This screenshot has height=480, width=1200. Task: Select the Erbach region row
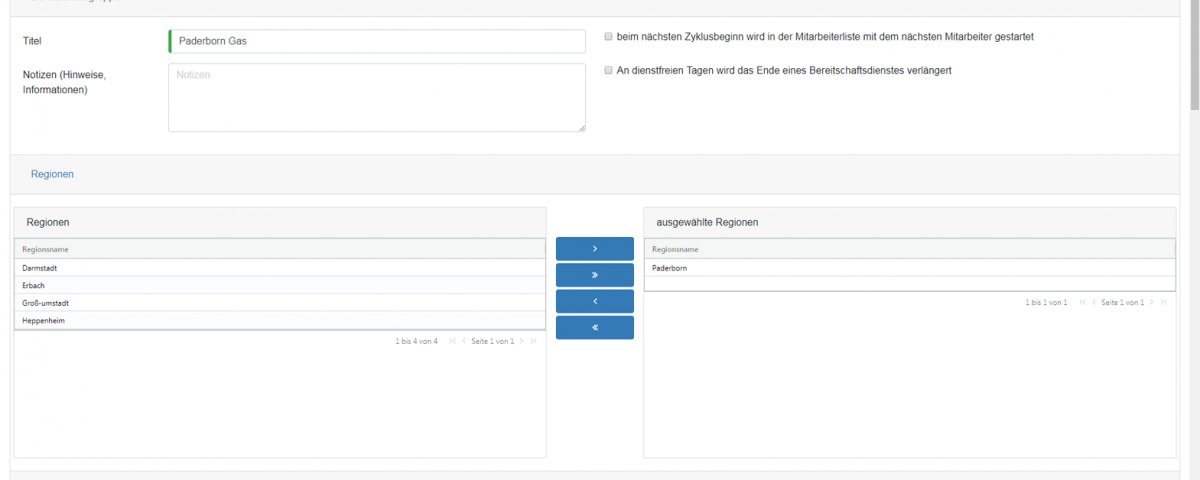point(280,285)
